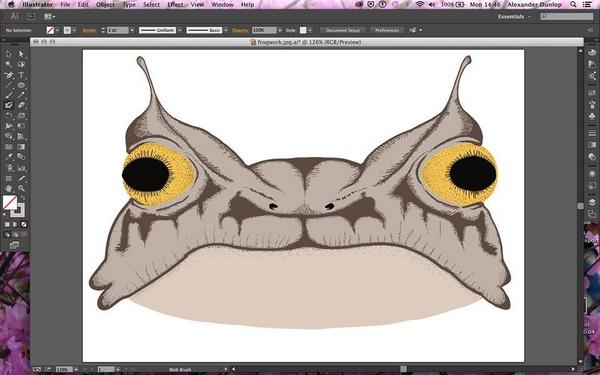Select the Rotate tool

[8, 116]
